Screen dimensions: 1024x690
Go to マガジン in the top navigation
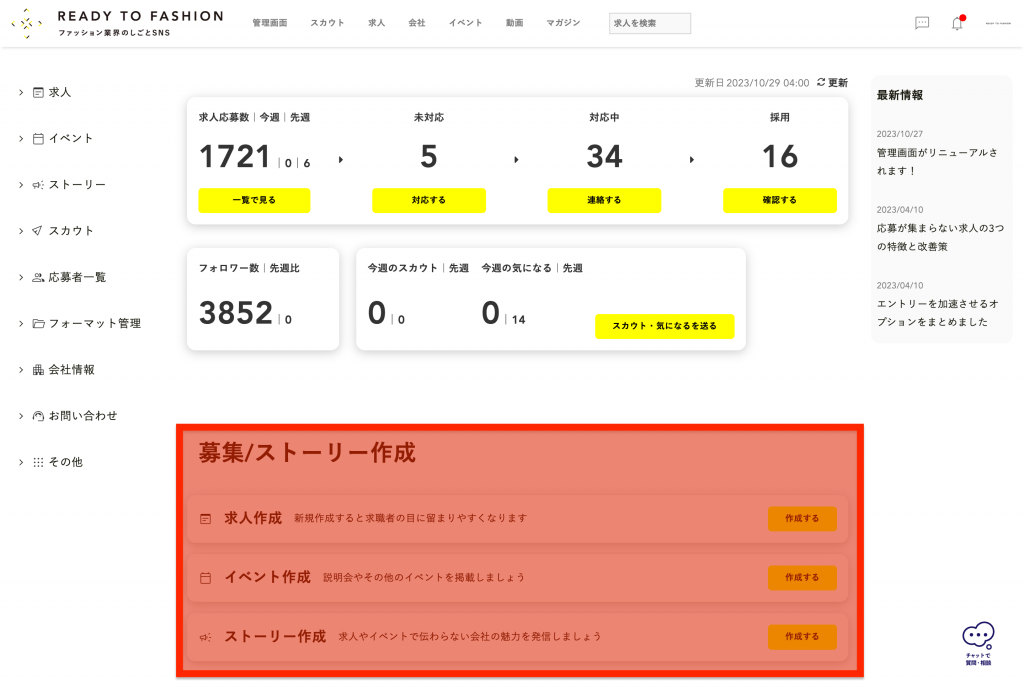point(563,23)
